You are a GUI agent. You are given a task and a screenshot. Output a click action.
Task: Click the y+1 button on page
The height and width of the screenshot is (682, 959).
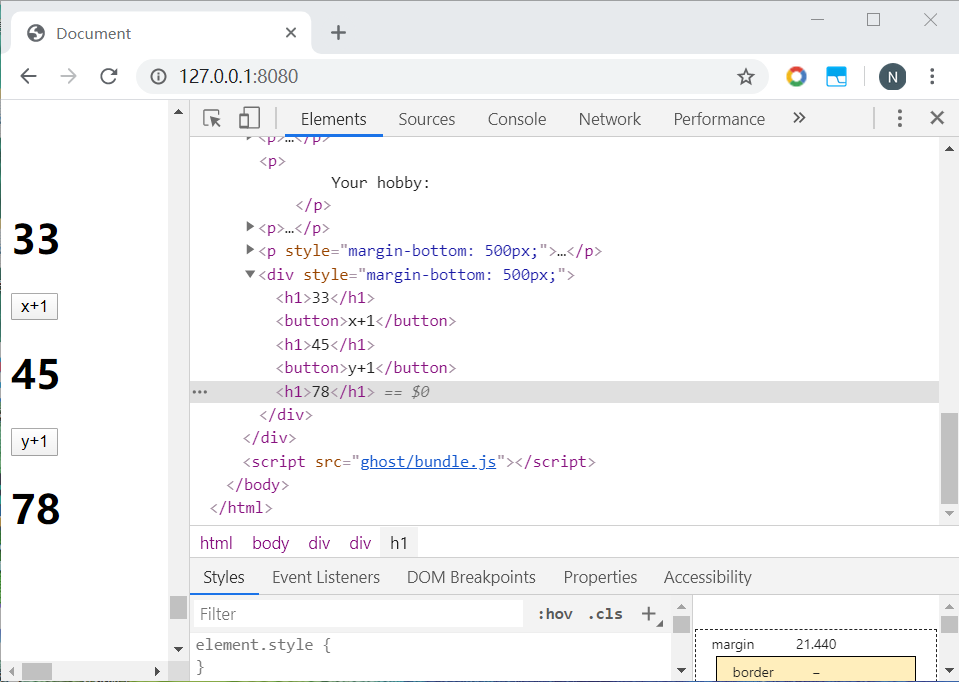[34, 442]
